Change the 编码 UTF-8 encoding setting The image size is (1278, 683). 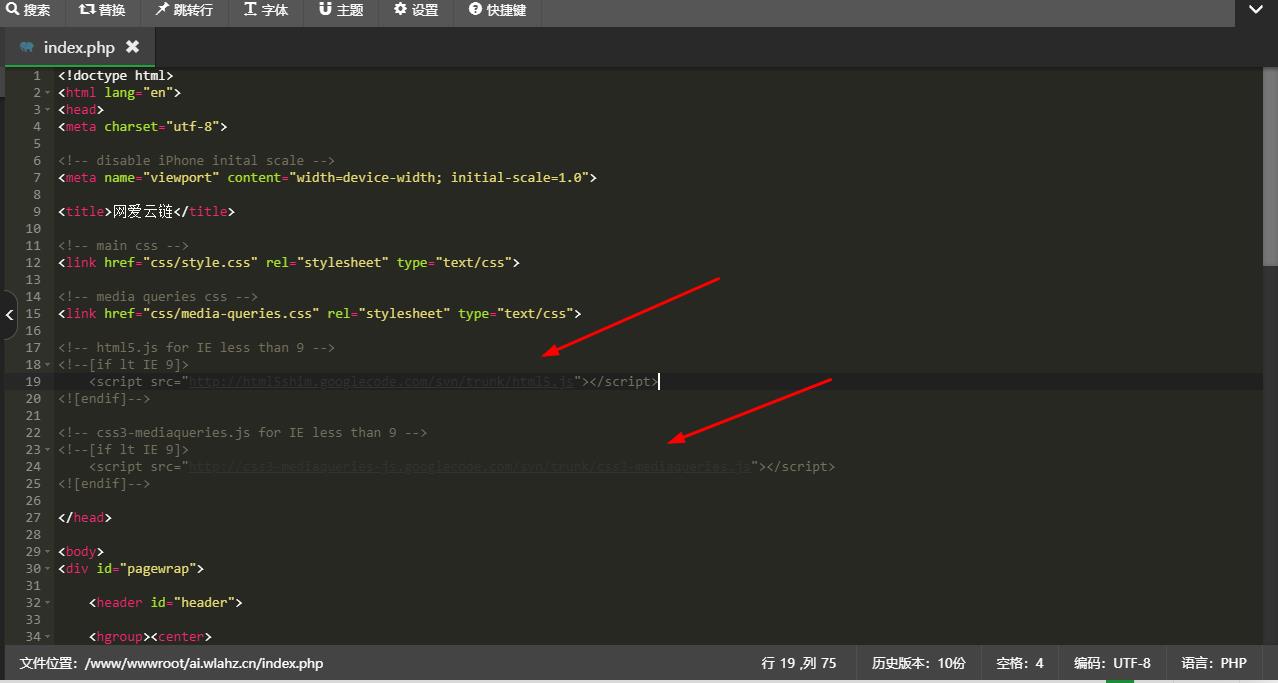(x=1112, y=663)
